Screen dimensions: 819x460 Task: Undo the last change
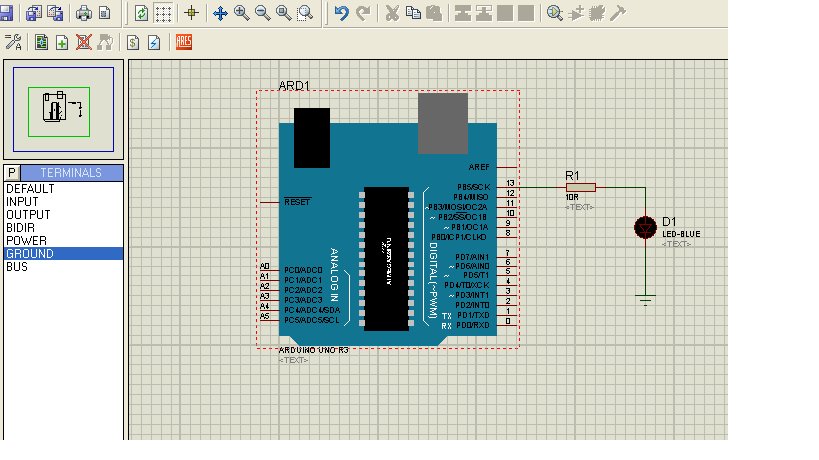click(342, 13)
